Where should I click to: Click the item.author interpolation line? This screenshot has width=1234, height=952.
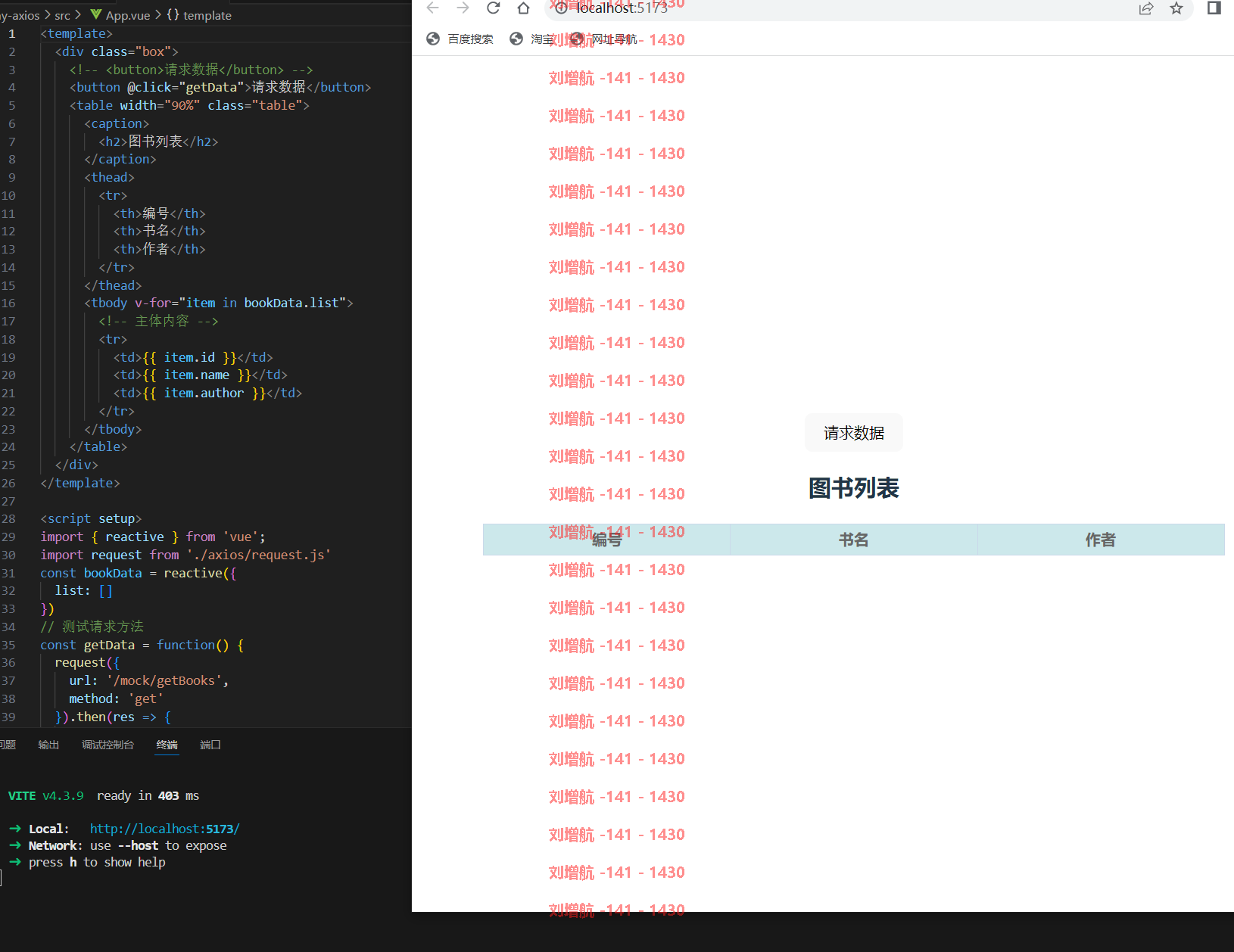(x=207, y=393)
